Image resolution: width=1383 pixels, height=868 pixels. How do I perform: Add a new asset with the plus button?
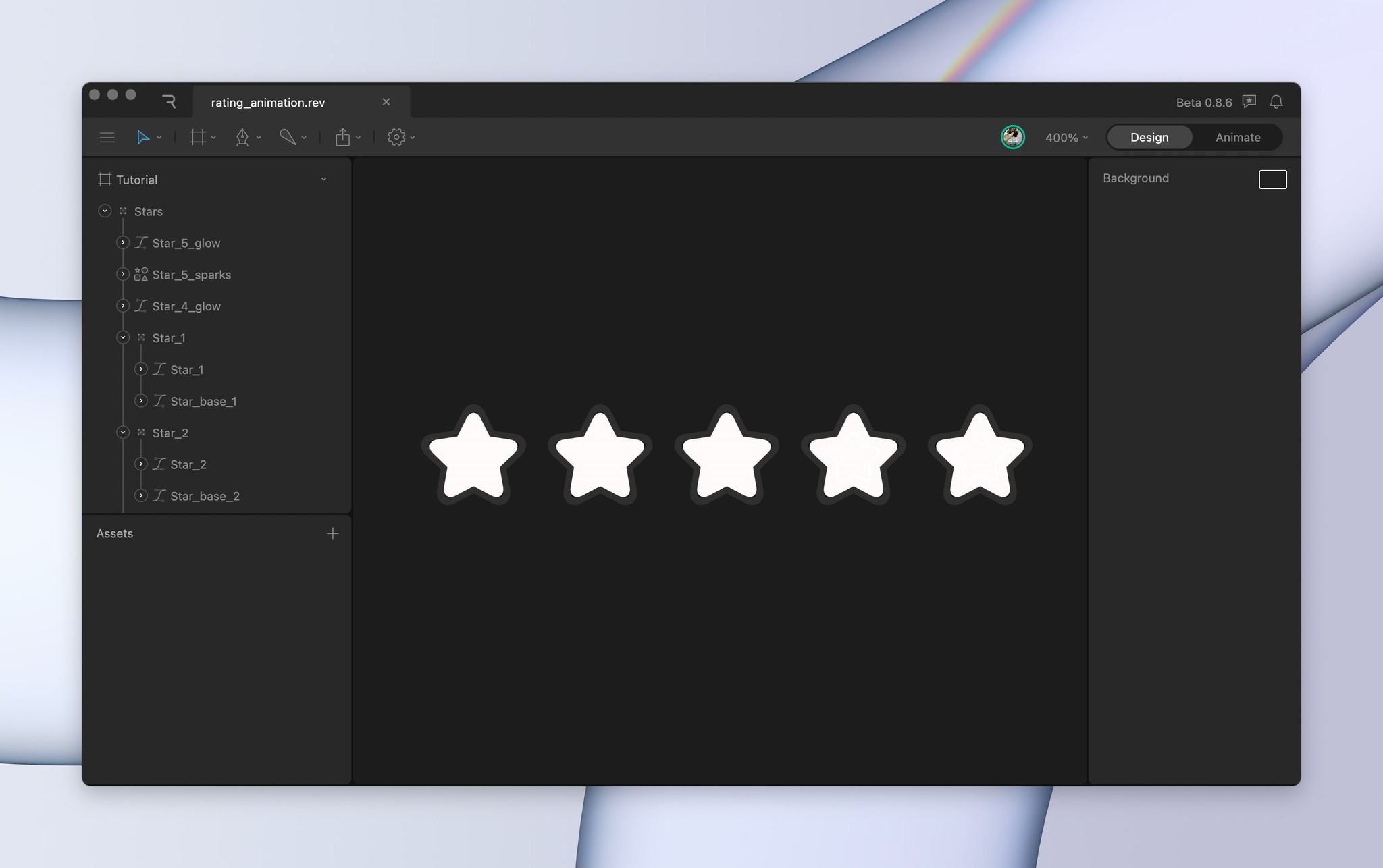coord(332,533)
